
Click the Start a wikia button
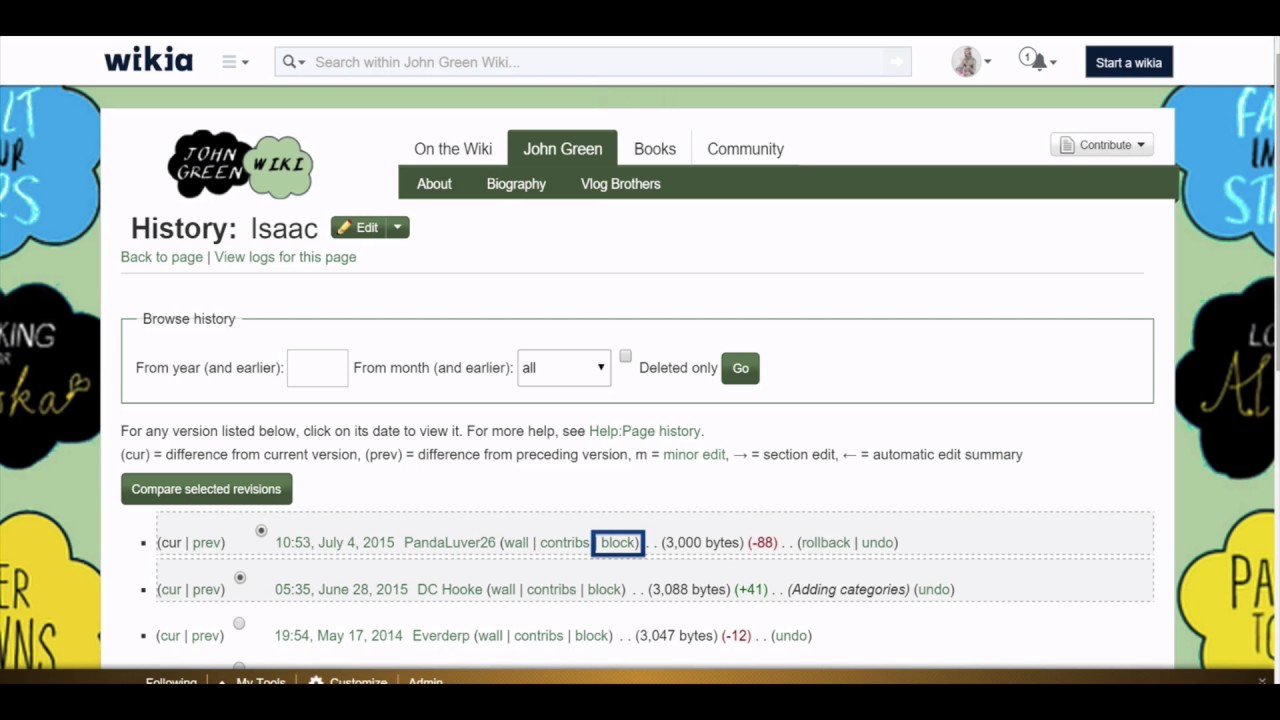tap(1129, 62)
